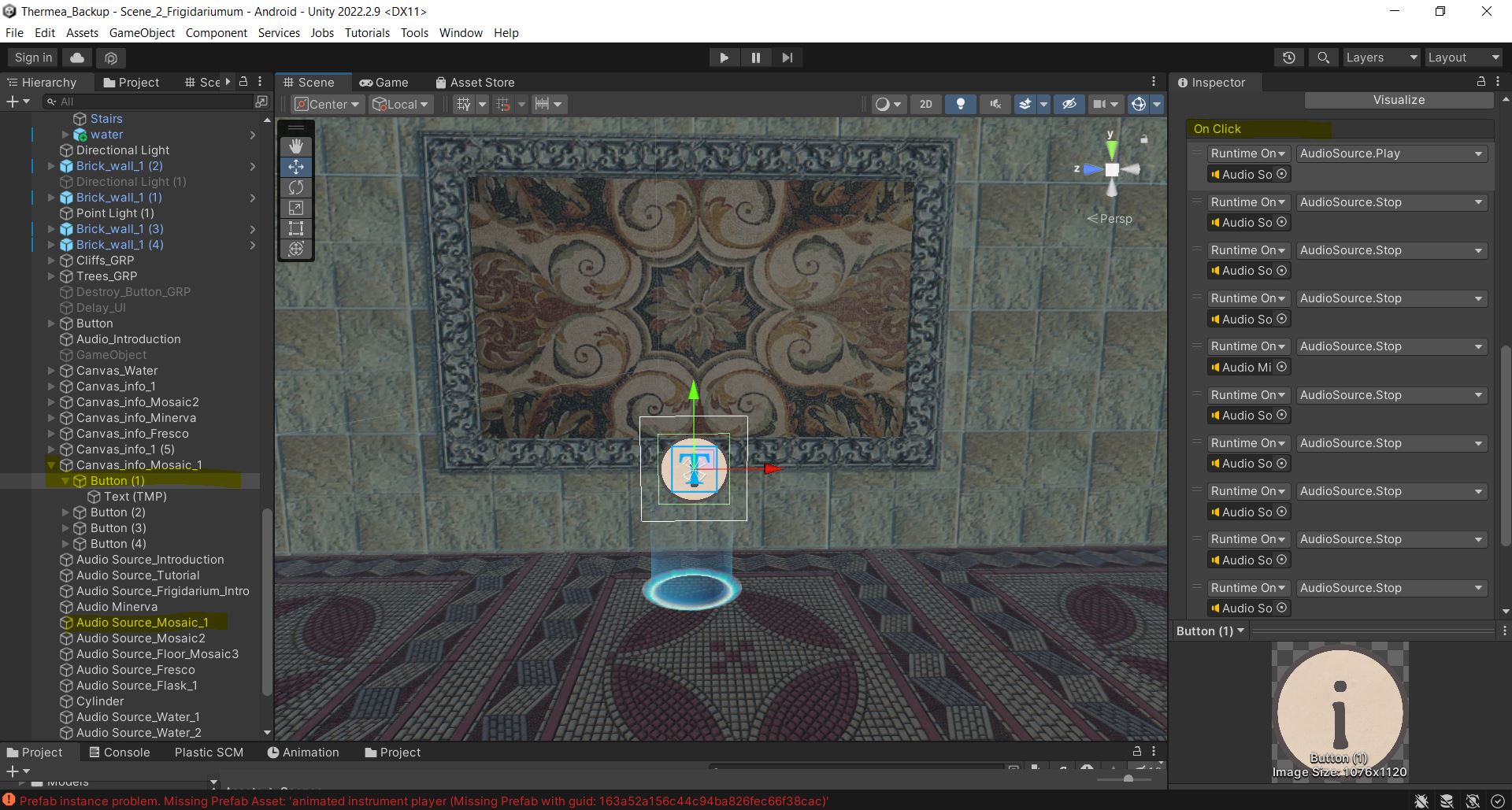Toggle scene view lighting

click(961, 103)
